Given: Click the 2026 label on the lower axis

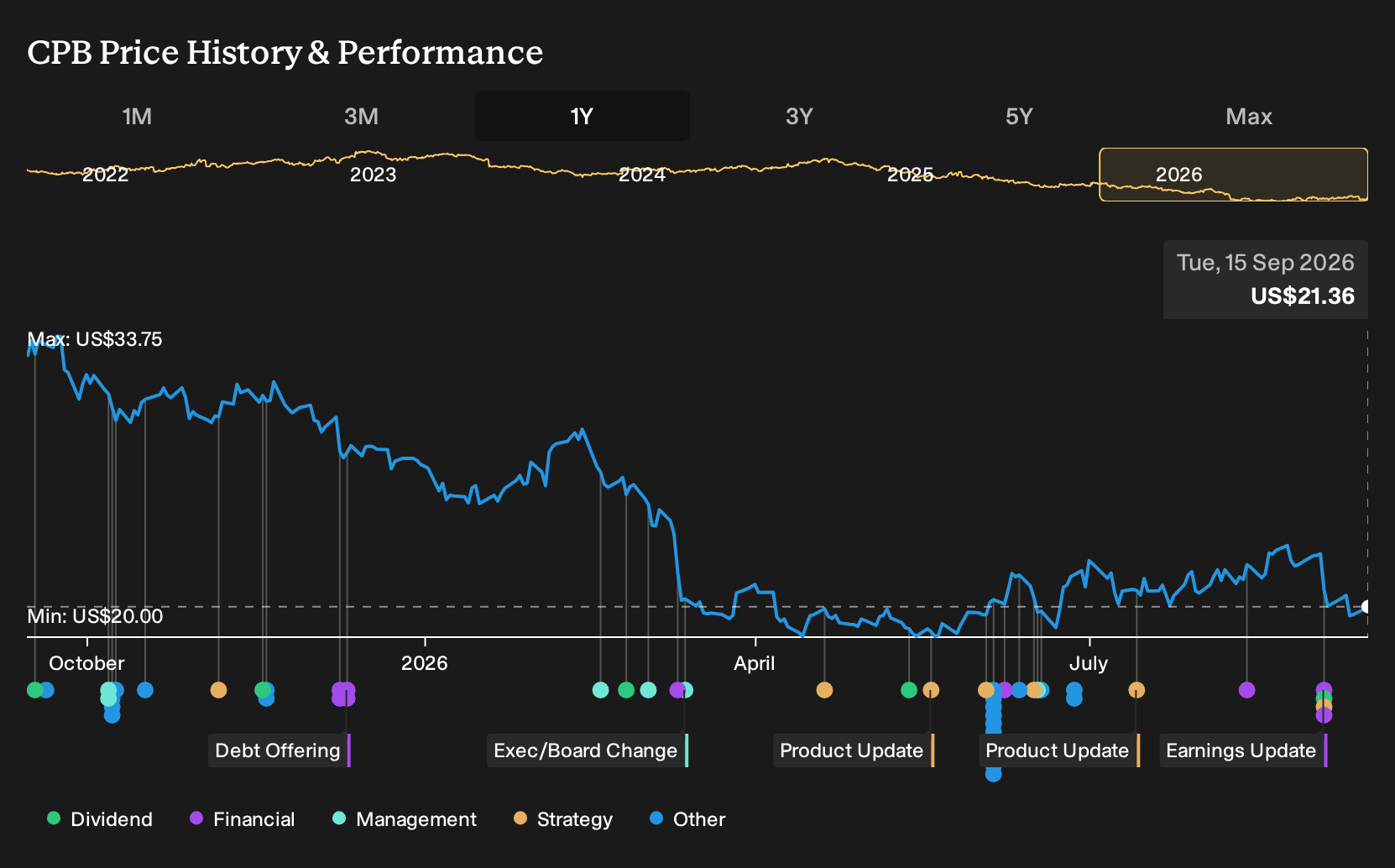Looking at the screenshot, I should [425, 663].
